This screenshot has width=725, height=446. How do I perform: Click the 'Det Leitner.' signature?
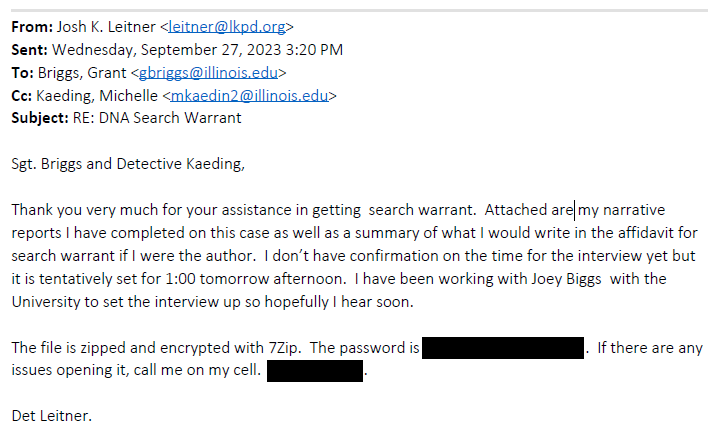pos(52,416)
